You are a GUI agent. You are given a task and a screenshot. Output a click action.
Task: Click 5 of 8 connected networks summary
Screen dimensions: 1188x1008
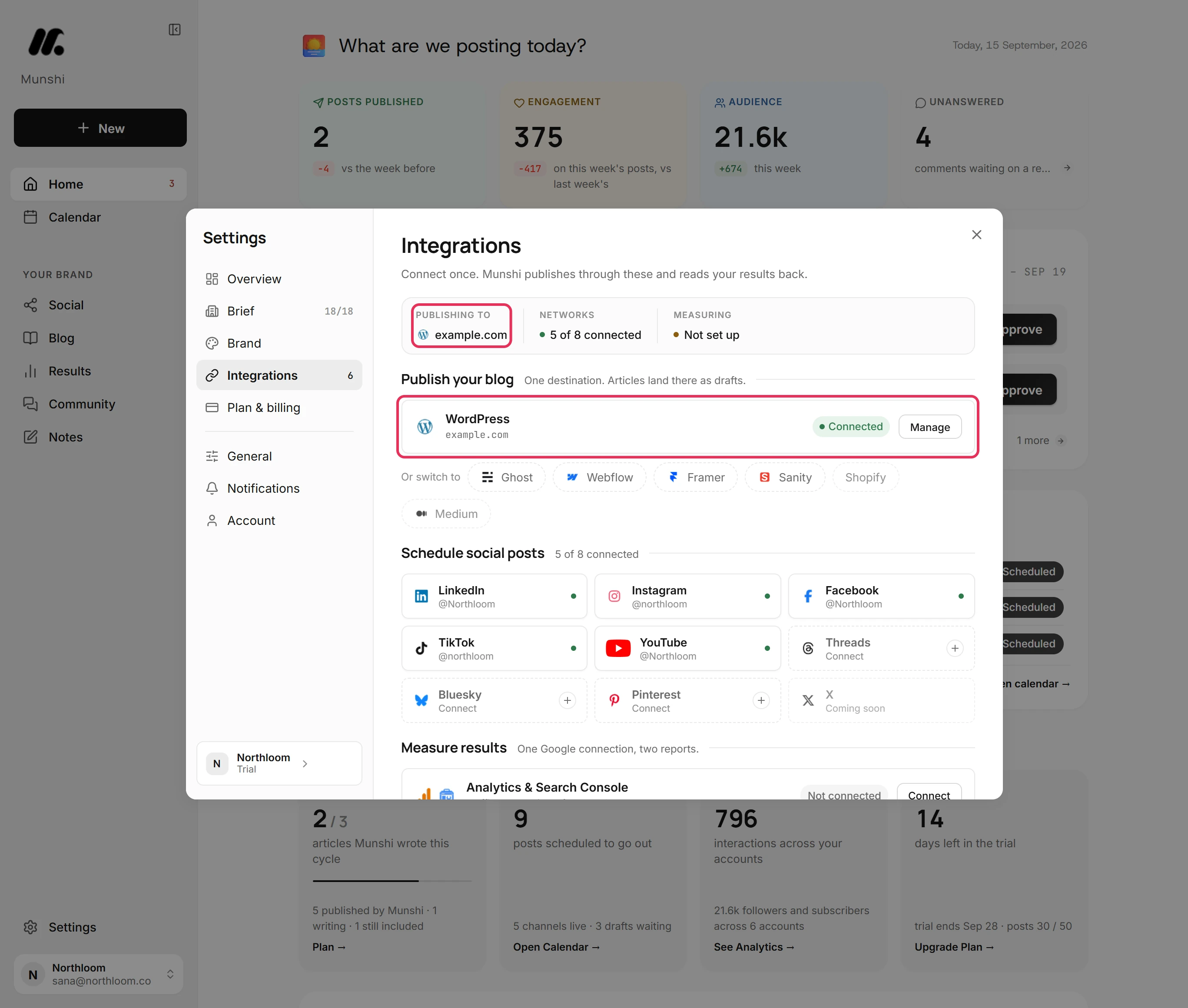[590, 325]
